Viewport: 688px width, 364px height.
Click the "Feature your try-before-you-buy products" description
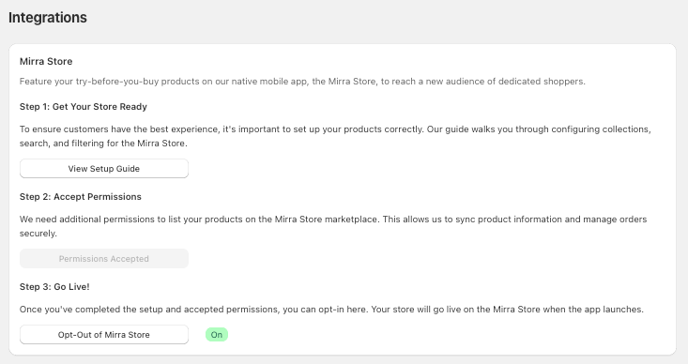click(302, 82)
